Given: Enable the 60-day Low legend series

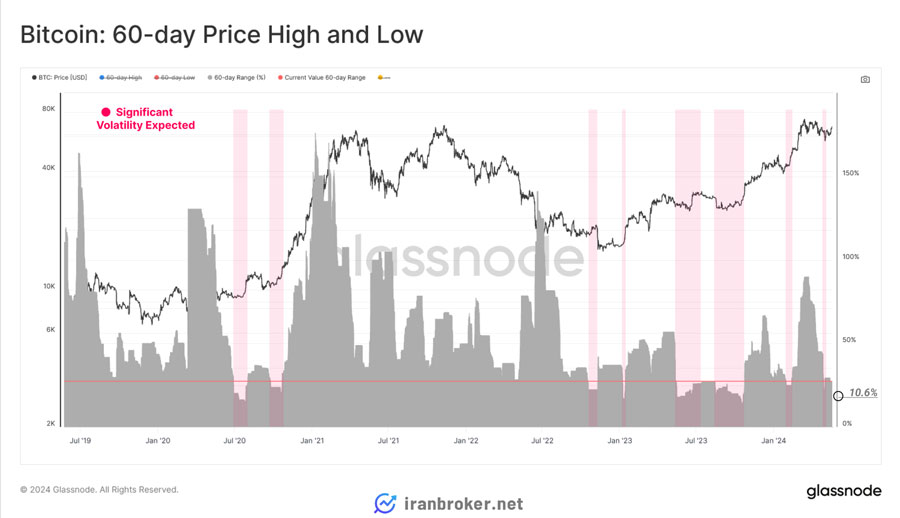Looking at the screenshot, I should pyautogui.click(x=174, y=78).
